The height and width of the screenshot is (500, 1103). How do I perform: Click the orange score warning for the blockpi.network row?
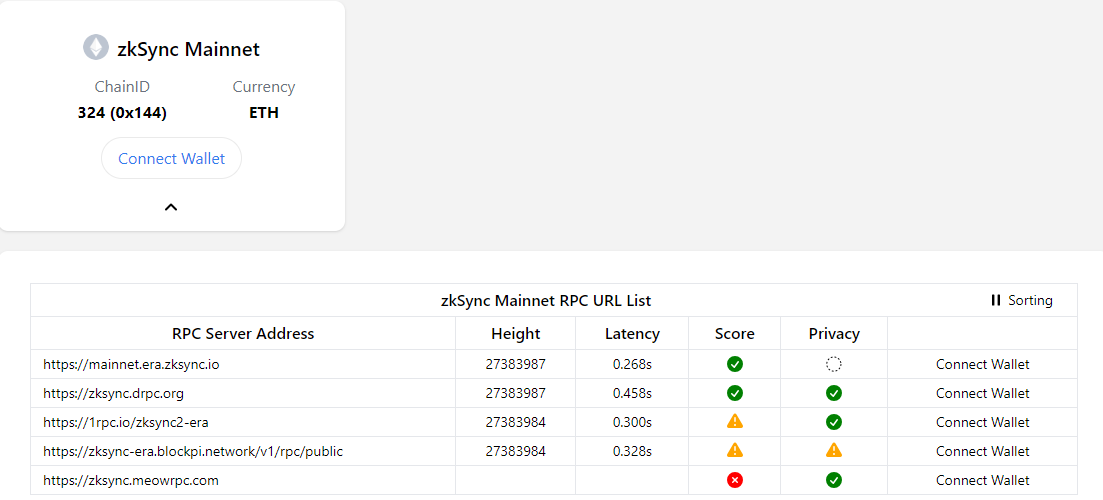[735, 450]
